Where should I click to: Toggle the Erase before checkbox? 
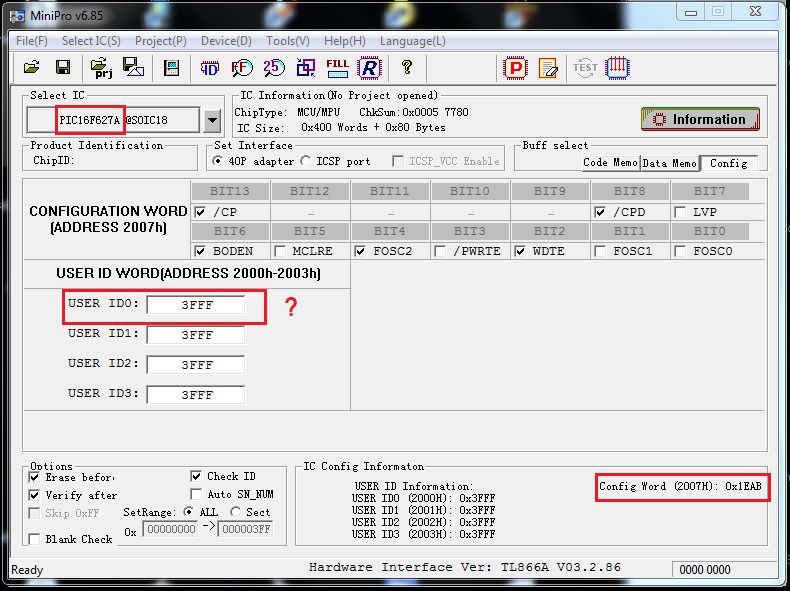coord(34,477)
